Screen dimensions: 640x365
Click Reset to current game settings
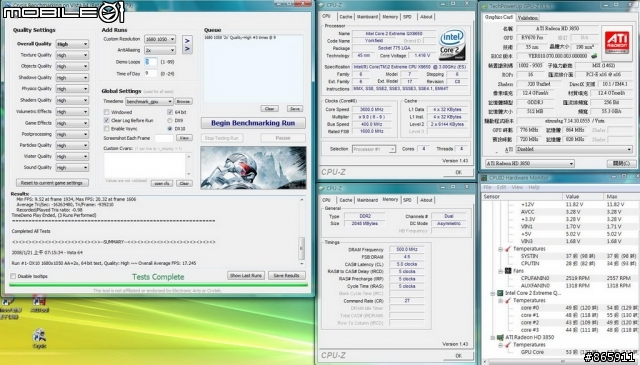pyautogui.click(x=52, y=183)
